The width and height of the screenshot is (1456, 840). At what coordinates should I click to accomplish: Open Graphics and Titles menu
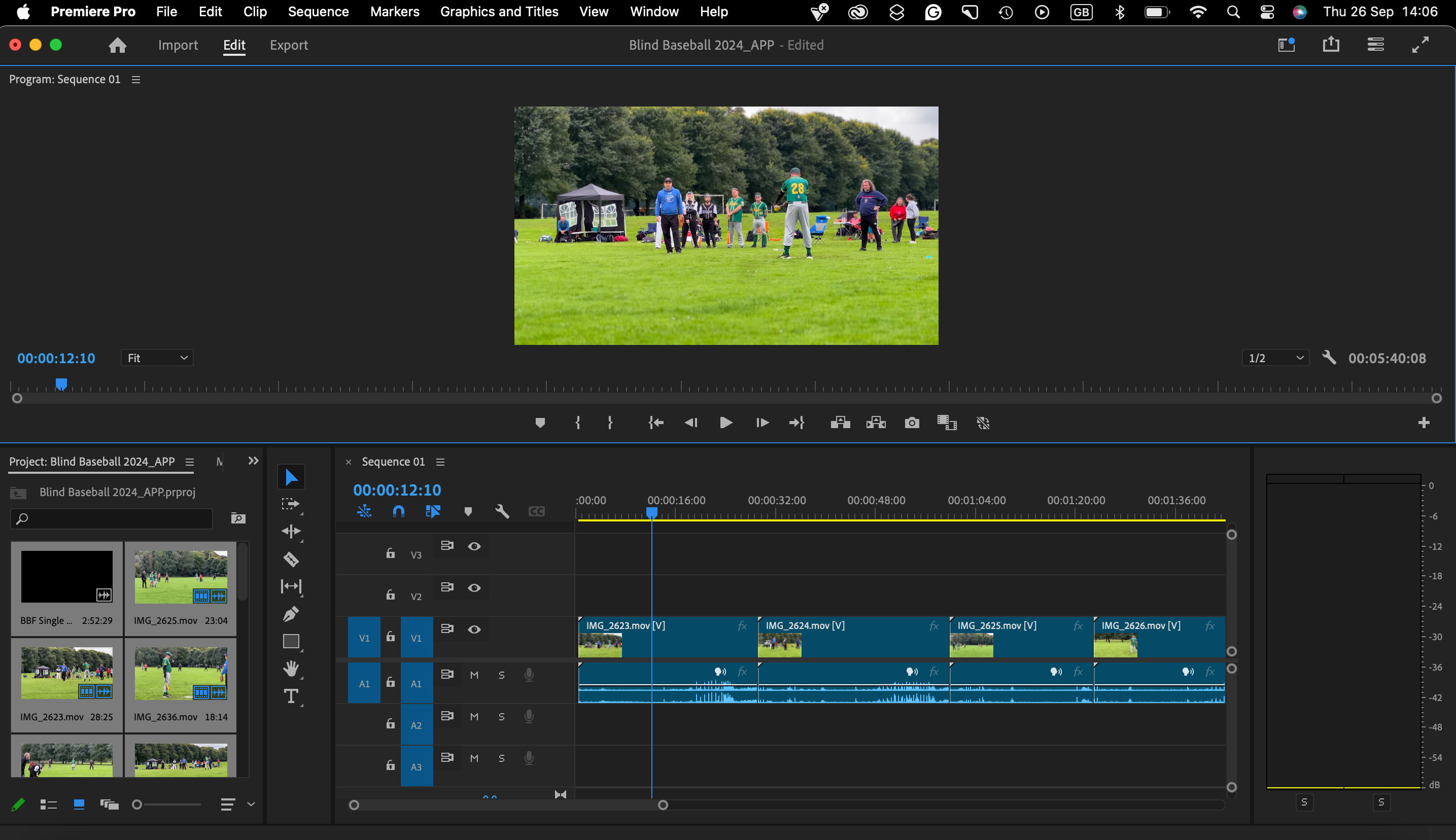(x=499, y=12)
